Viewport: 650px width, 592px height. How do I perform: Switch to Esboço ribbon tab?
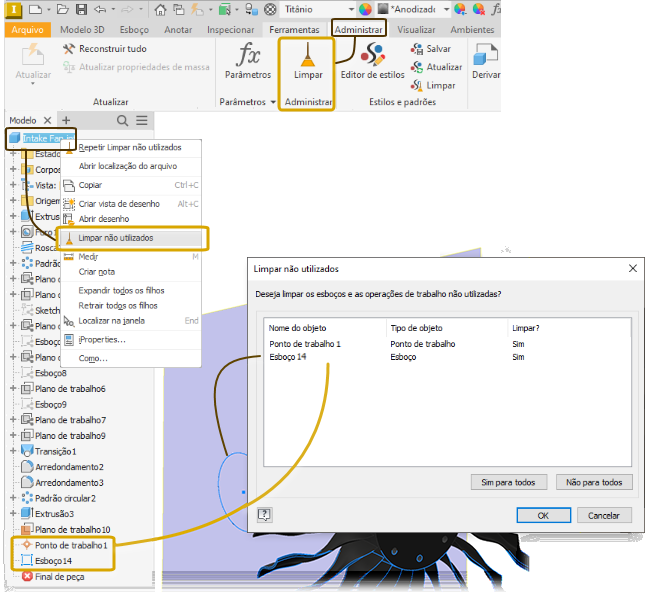click(x=134, y=30)
